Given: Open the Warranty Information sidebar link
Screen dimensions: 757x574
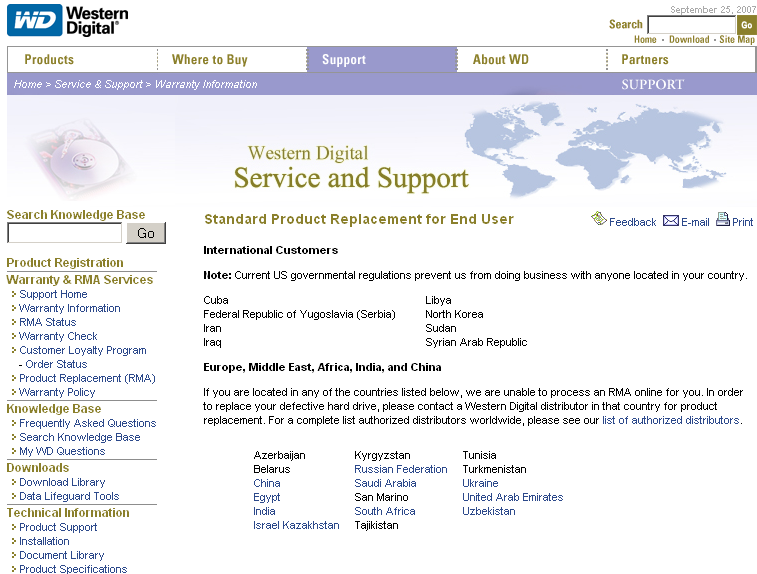Looking at the screenshot, I should pos(70,308).
